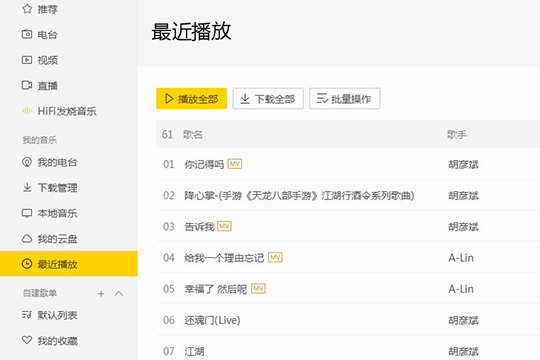Viewport: 540px width, 360px height.
Task: Click the 下载全部 button
Action: pyautogui.click(x=268, y=99)
